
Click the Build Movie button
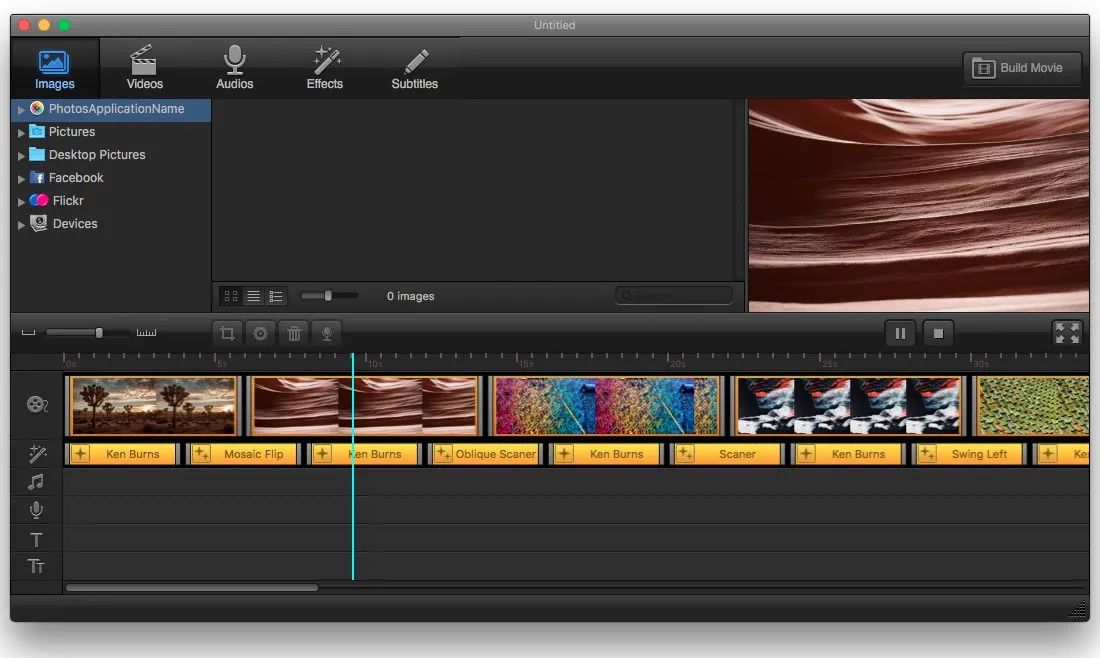[x=1022, y=68]
